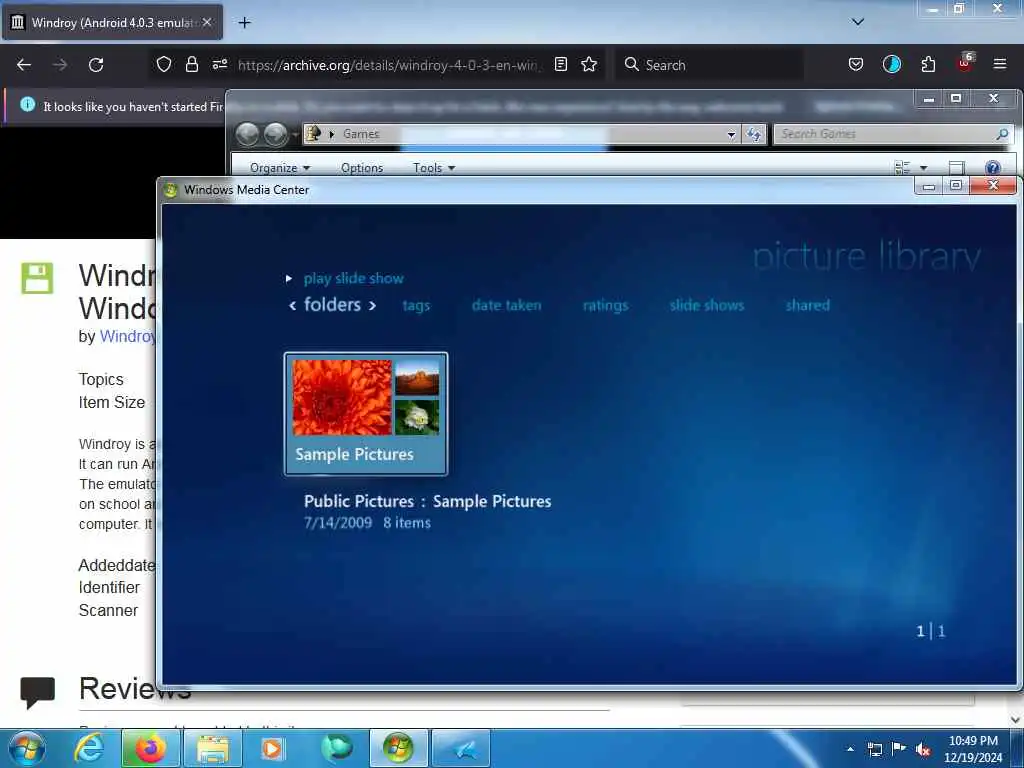Click the green floppy disk software icon
1024x768 pixels.
37,278
